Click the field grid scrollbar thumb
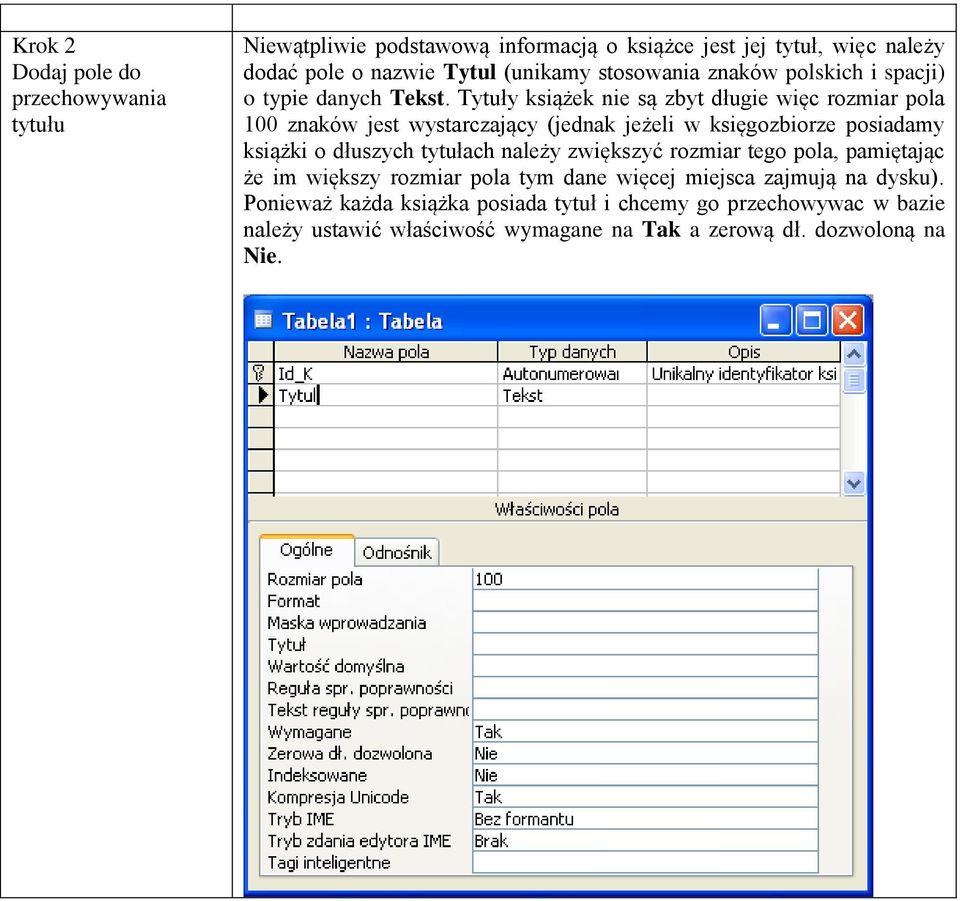The image size is (960, 901). tap(853, 380)
